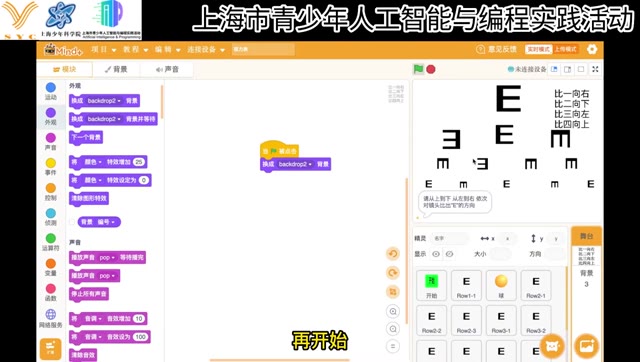Switch to the 背景 backdrops tab
Screen dimensions: 640x362
click(116, 69)
